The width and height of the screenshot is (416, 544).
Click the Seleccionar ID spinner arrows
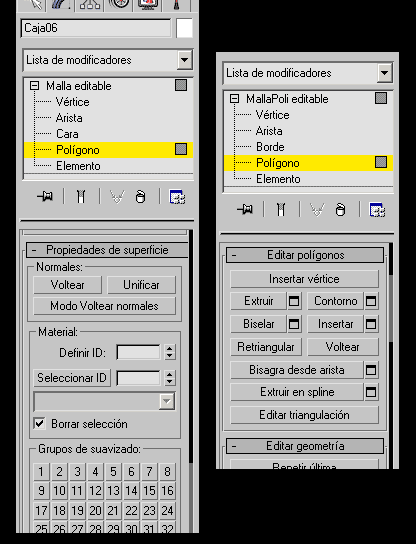[170, 378]
